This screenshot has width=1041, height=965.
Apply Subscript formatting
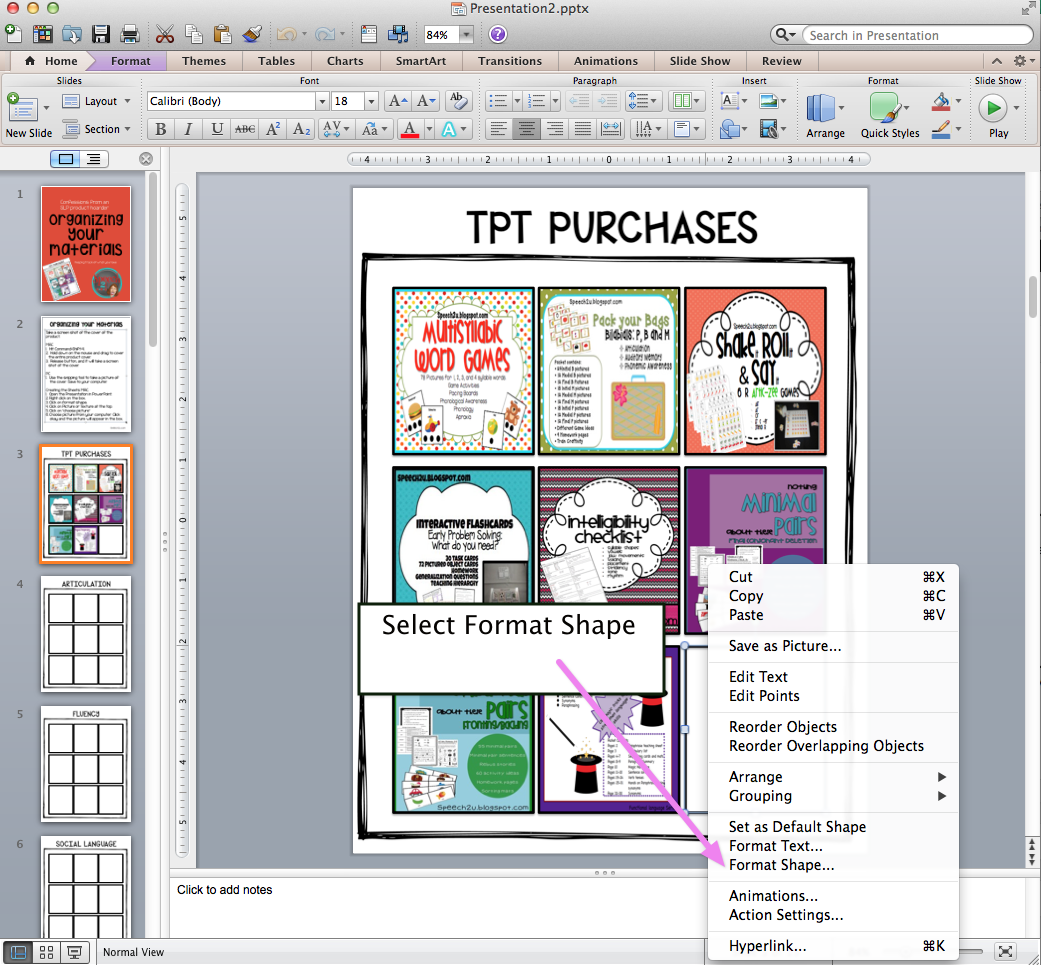click(301, 129)
